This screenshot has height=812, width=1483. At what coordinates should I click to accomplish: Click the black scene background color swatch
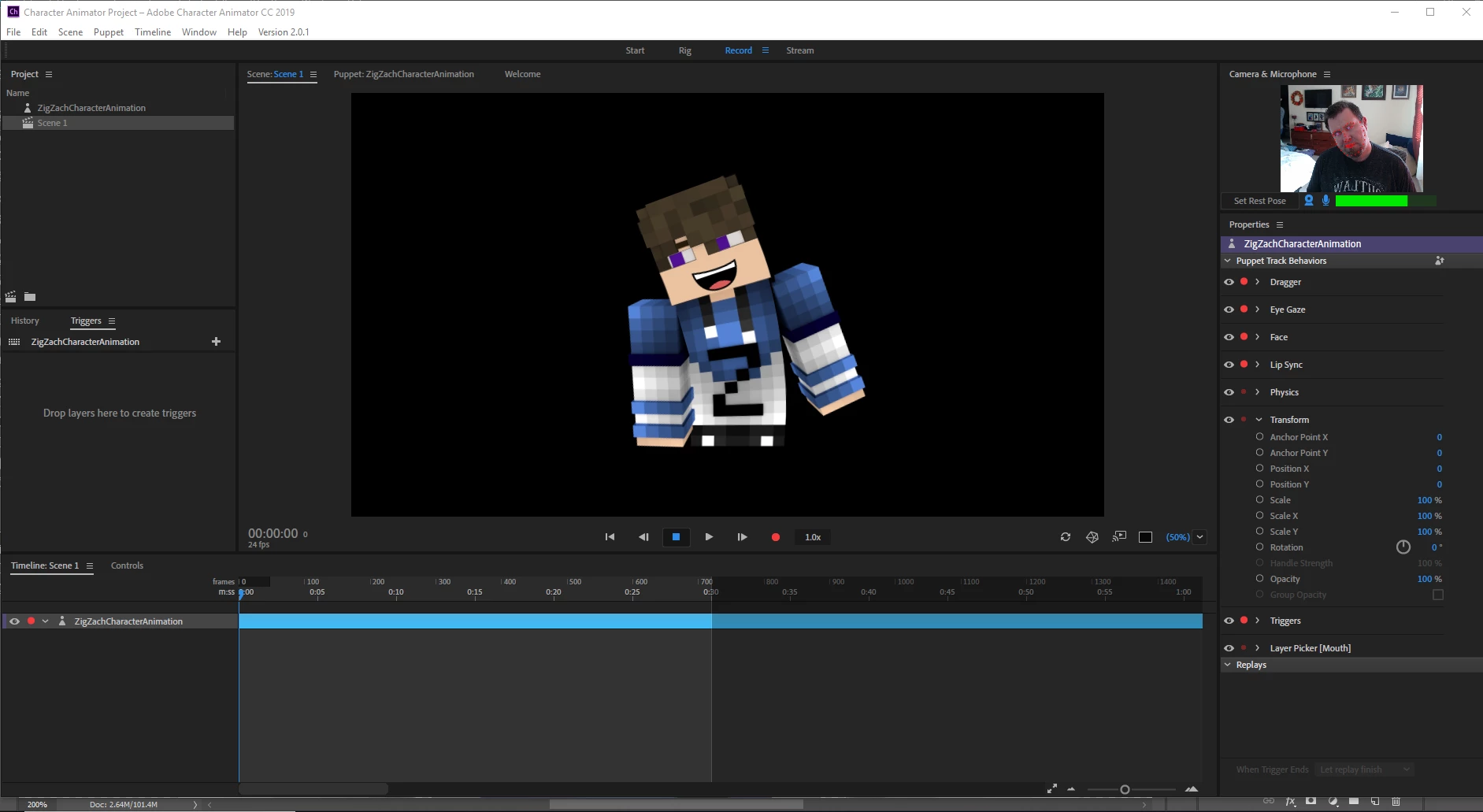click(1146, 537)
